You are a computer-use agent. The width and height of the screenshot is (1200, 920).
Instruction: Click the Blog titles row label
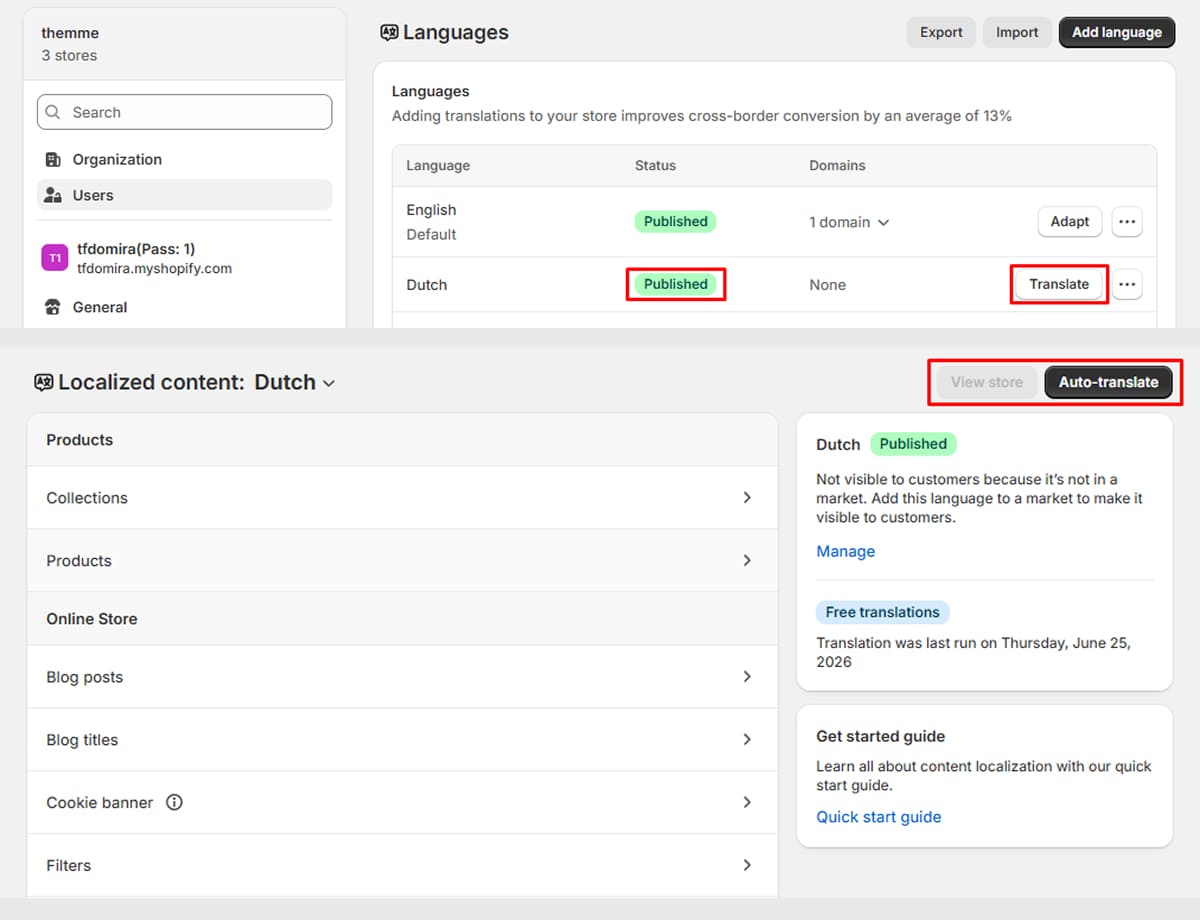tap(82, 740)
